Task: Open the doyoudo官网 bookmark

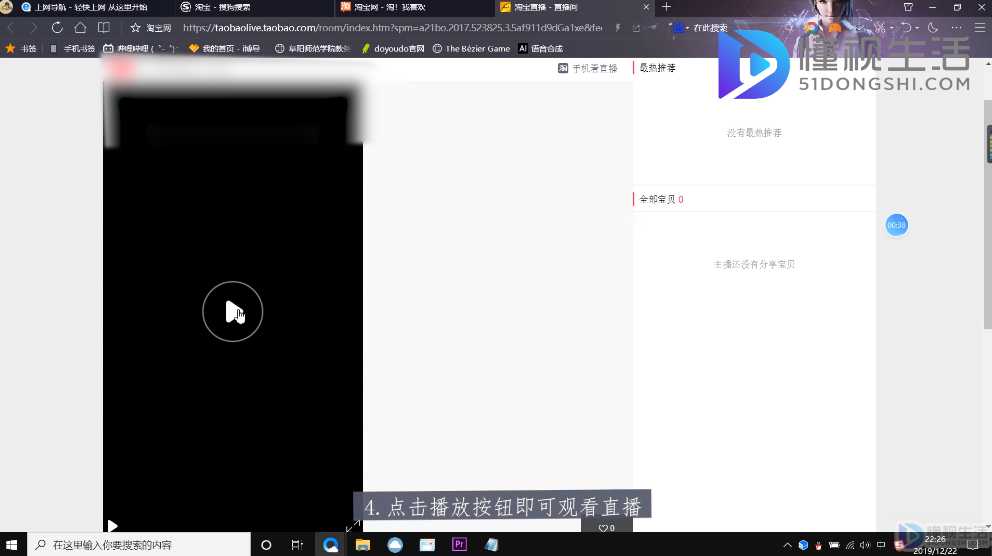Action: (x=392, y=48)
